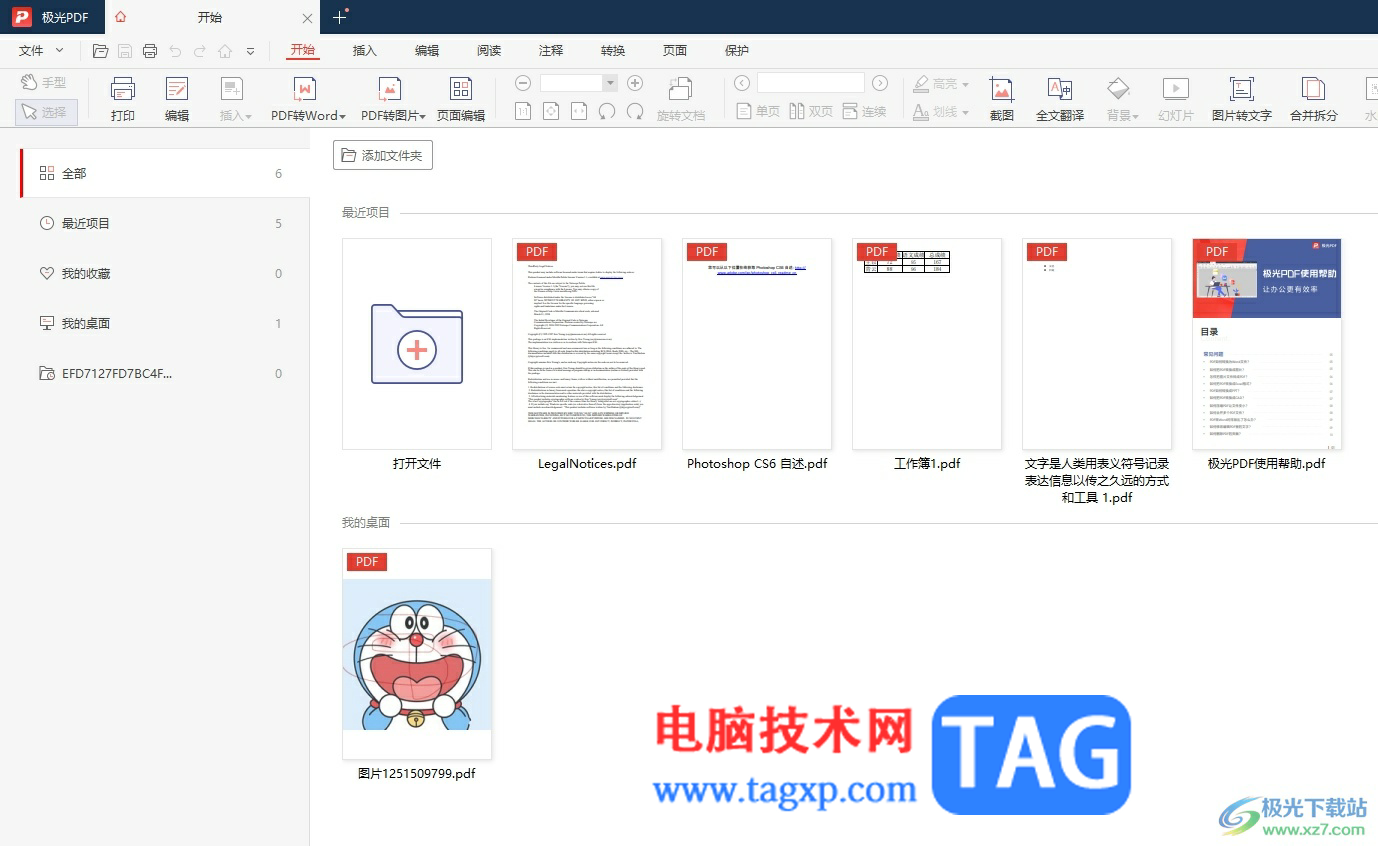Click the home icon in quick toolbar
The image size is (1378, 846).
point(225,51)
